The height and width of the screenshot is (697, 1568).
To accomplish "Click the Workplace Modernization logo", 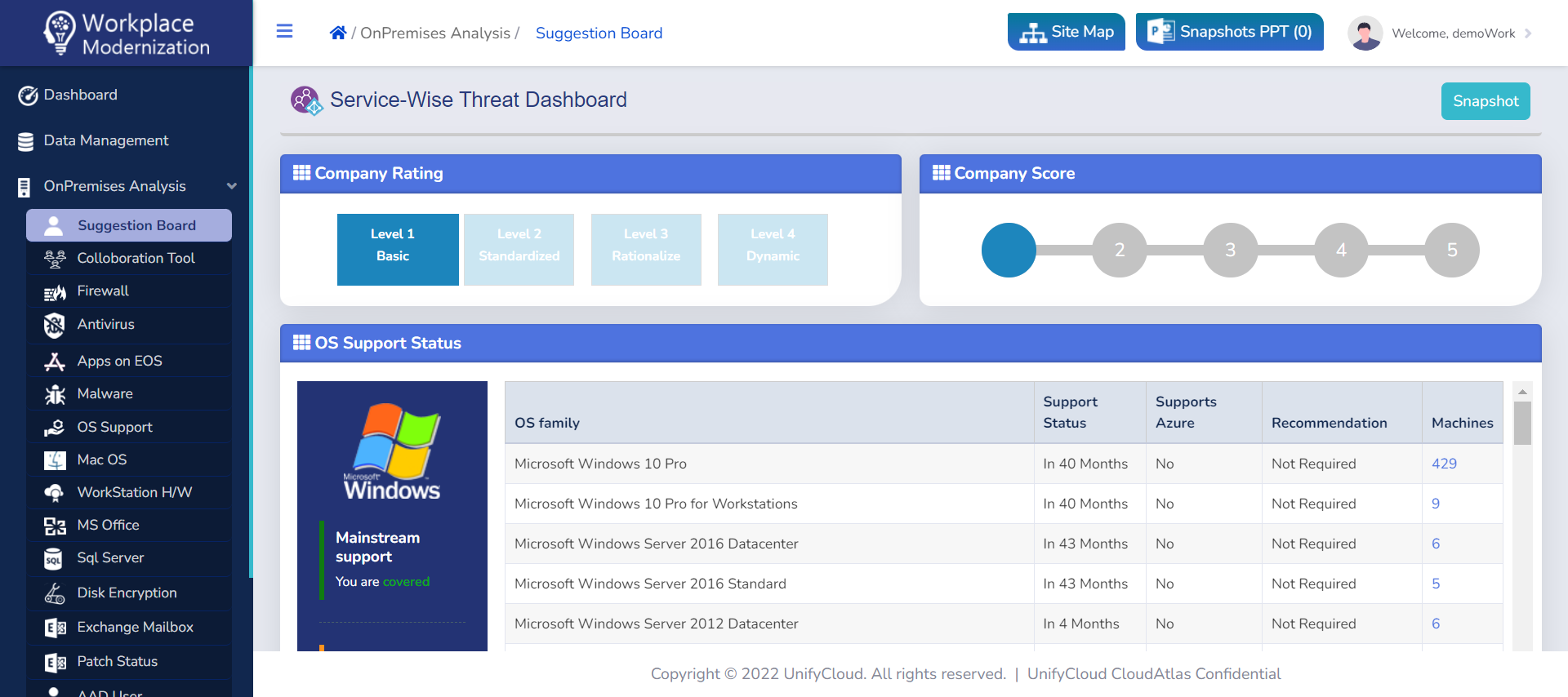I will (127, 33).
